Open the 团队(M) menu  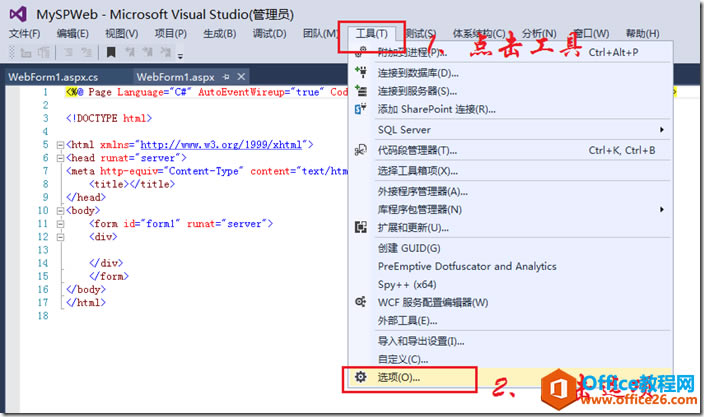click(x=320, y=34)
